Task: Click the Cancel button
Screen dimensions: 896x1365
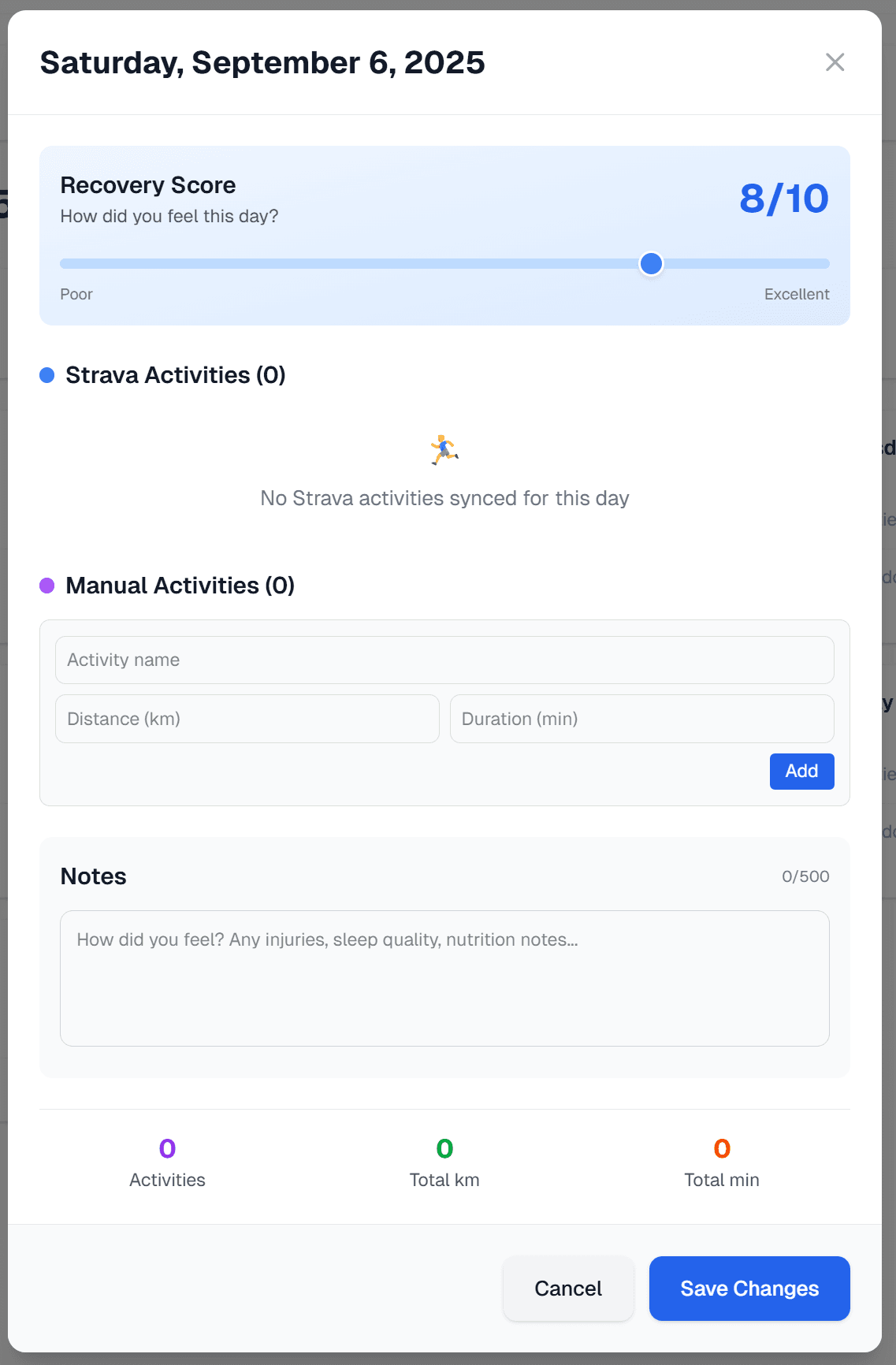Action: (568, 1288)
